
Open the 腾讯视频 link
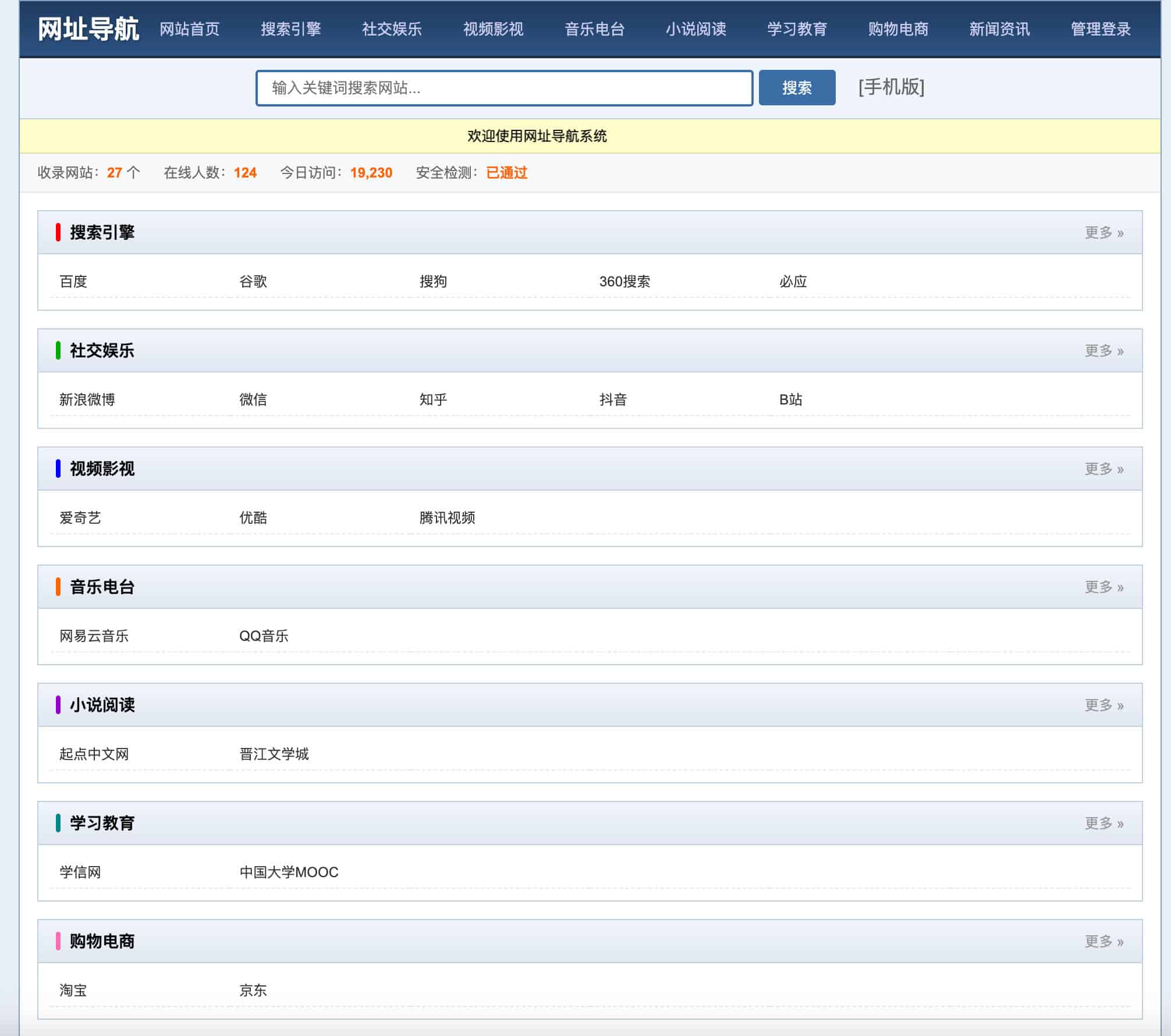click(448, 518)
